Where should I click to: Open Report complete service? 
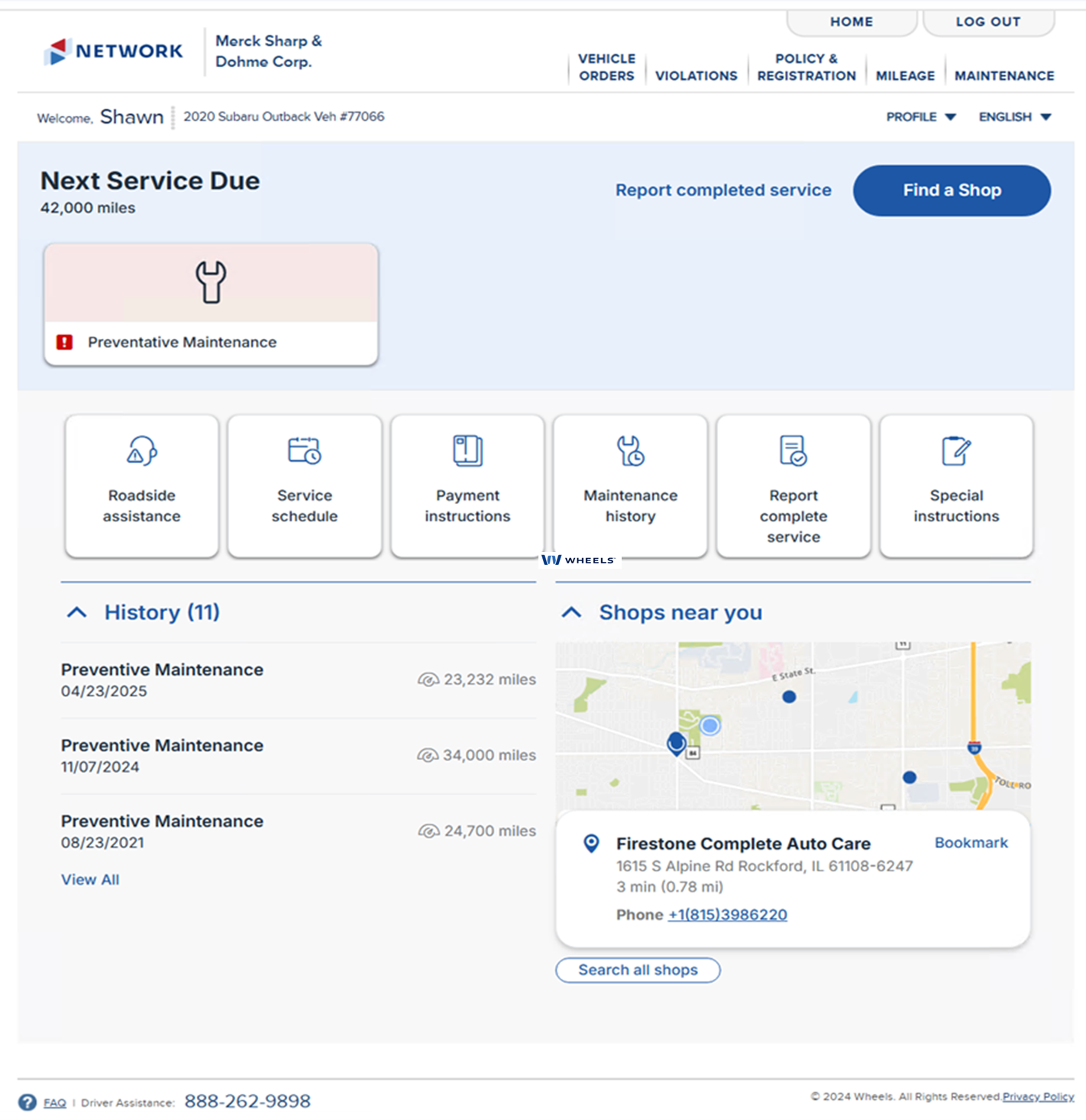(793, 485)
